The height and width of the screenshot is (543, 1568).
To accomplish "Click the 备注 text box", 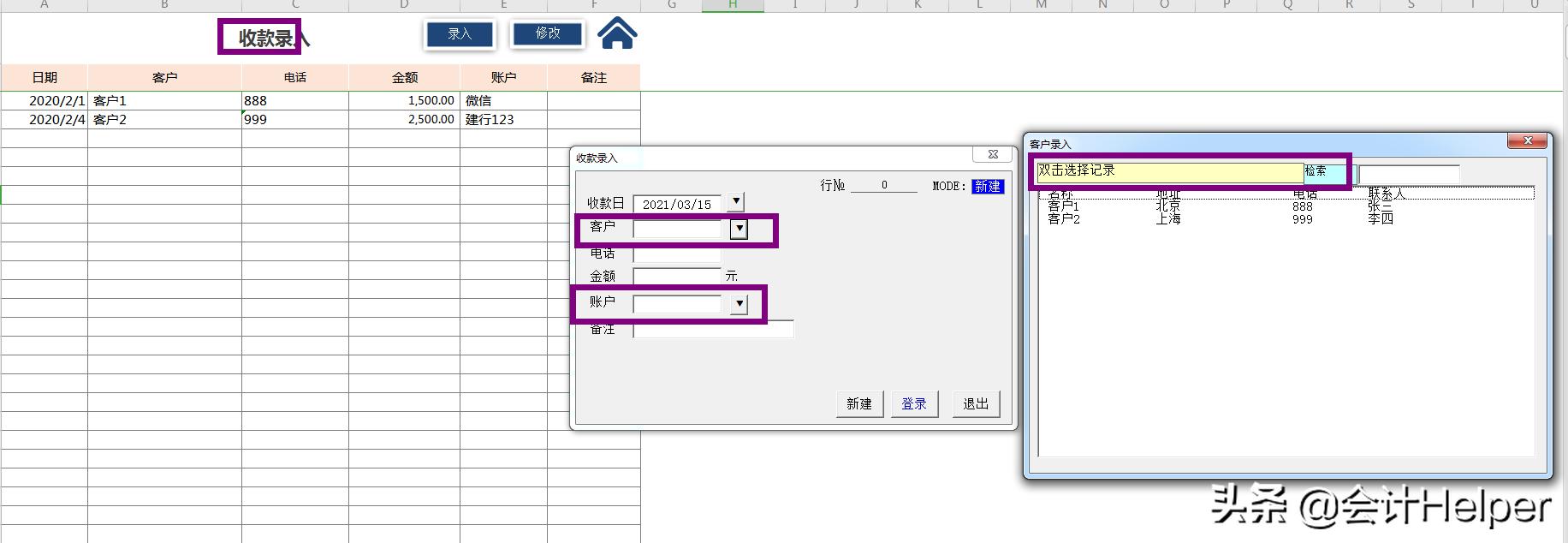I will click(x=713, y=330).
